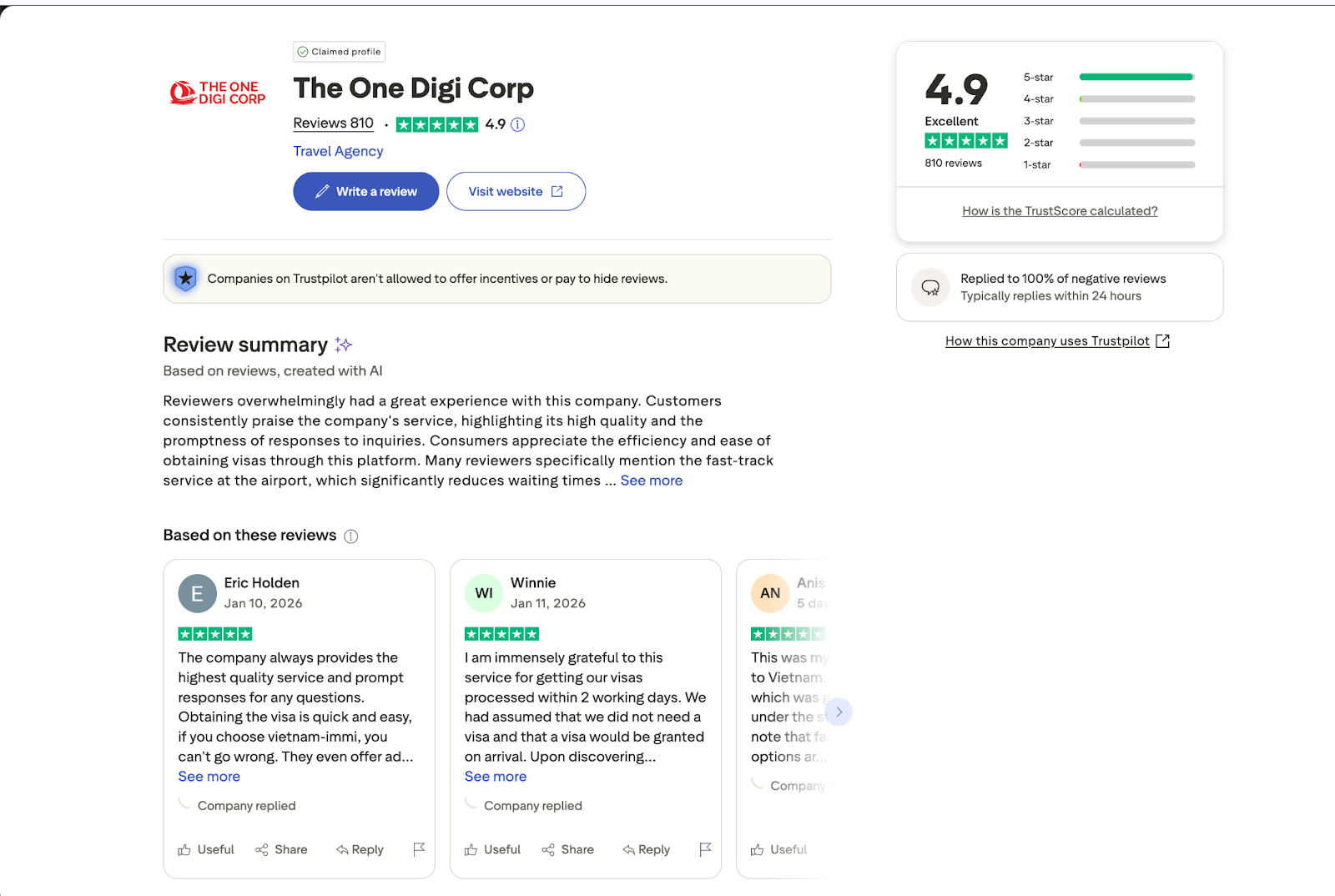This screenshot has height=896, width=1335.
Task: Click The One Digi Corp logo
Action: pyautogui.click(x=218, y=93)
